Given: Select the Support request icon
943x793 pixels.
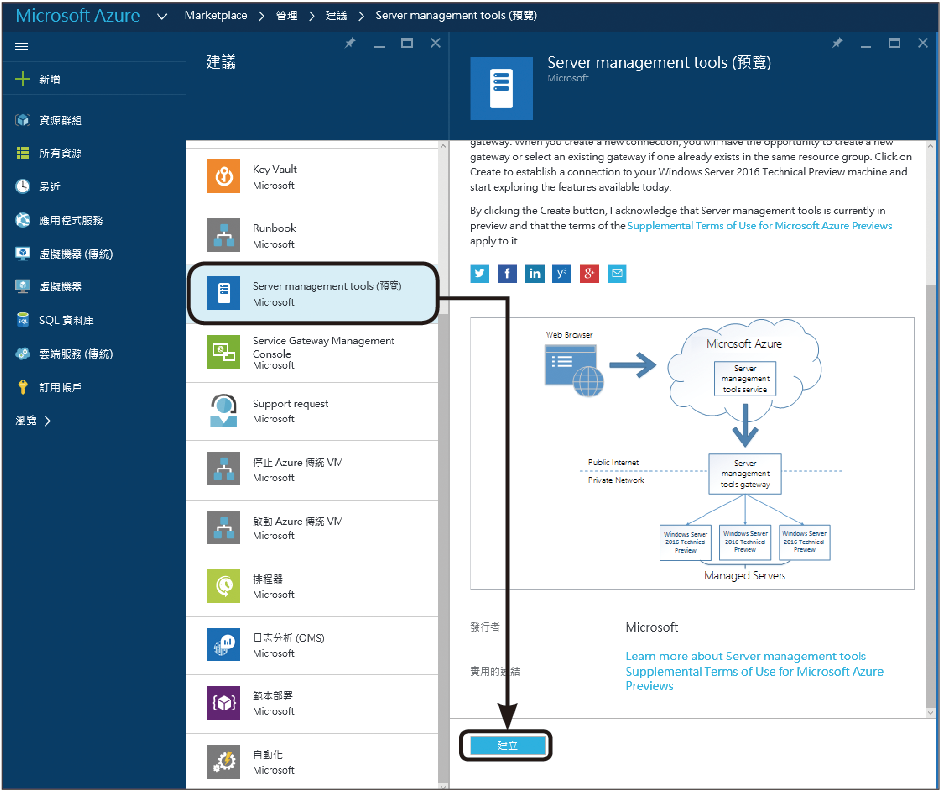Looking at the screenshot, I should [x=224, y=411].
